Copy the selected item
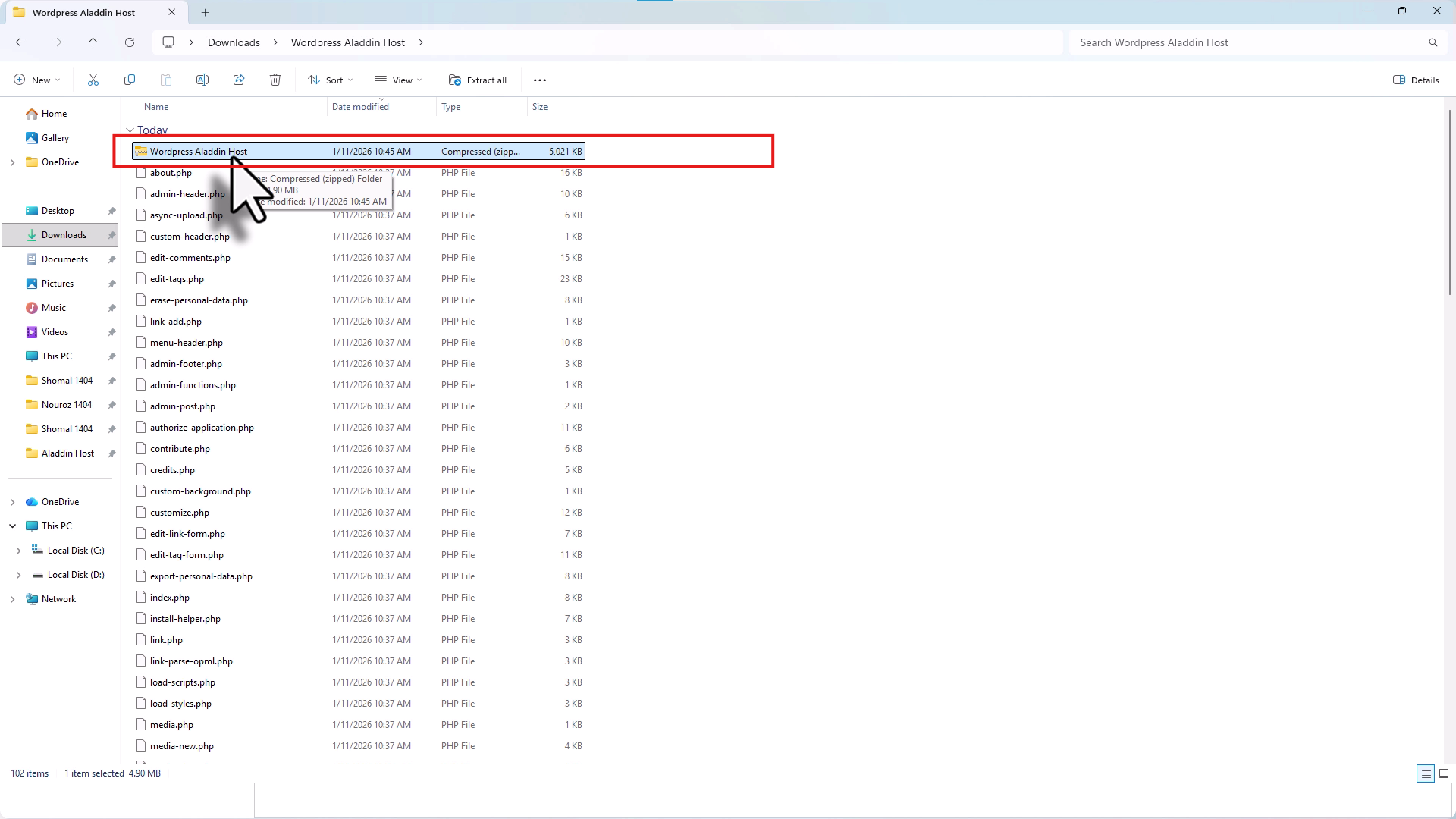This screenshot has height=819, width=1456. coord(130,80)
